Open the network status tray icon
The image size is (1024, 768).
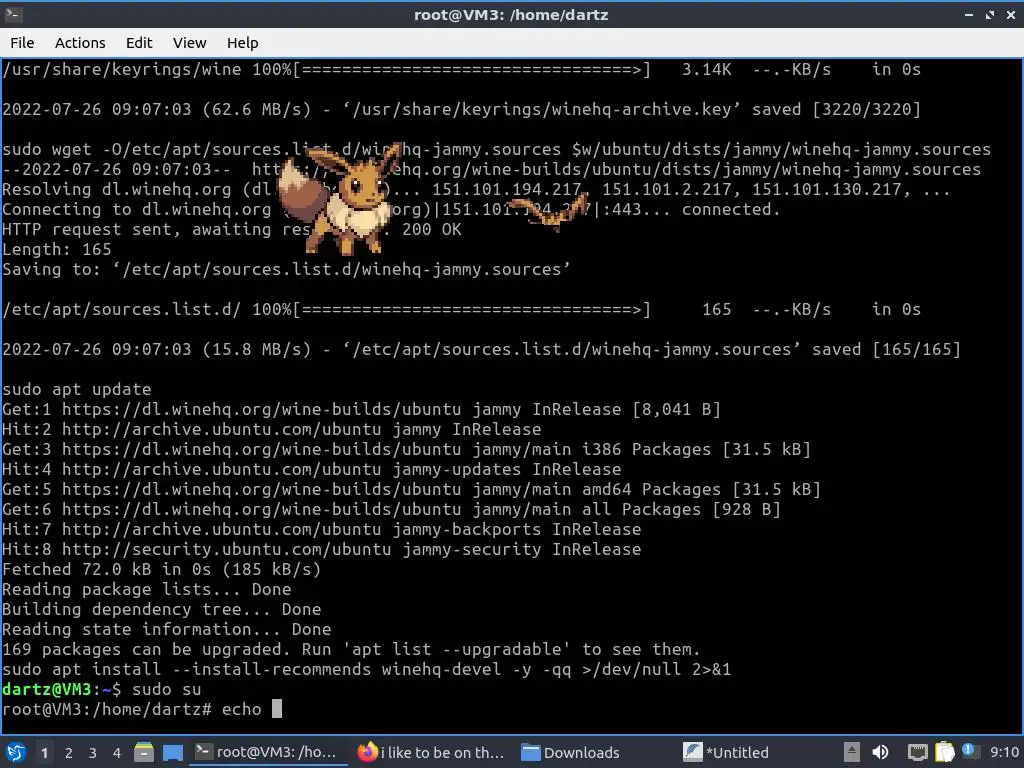click(918, 753)
